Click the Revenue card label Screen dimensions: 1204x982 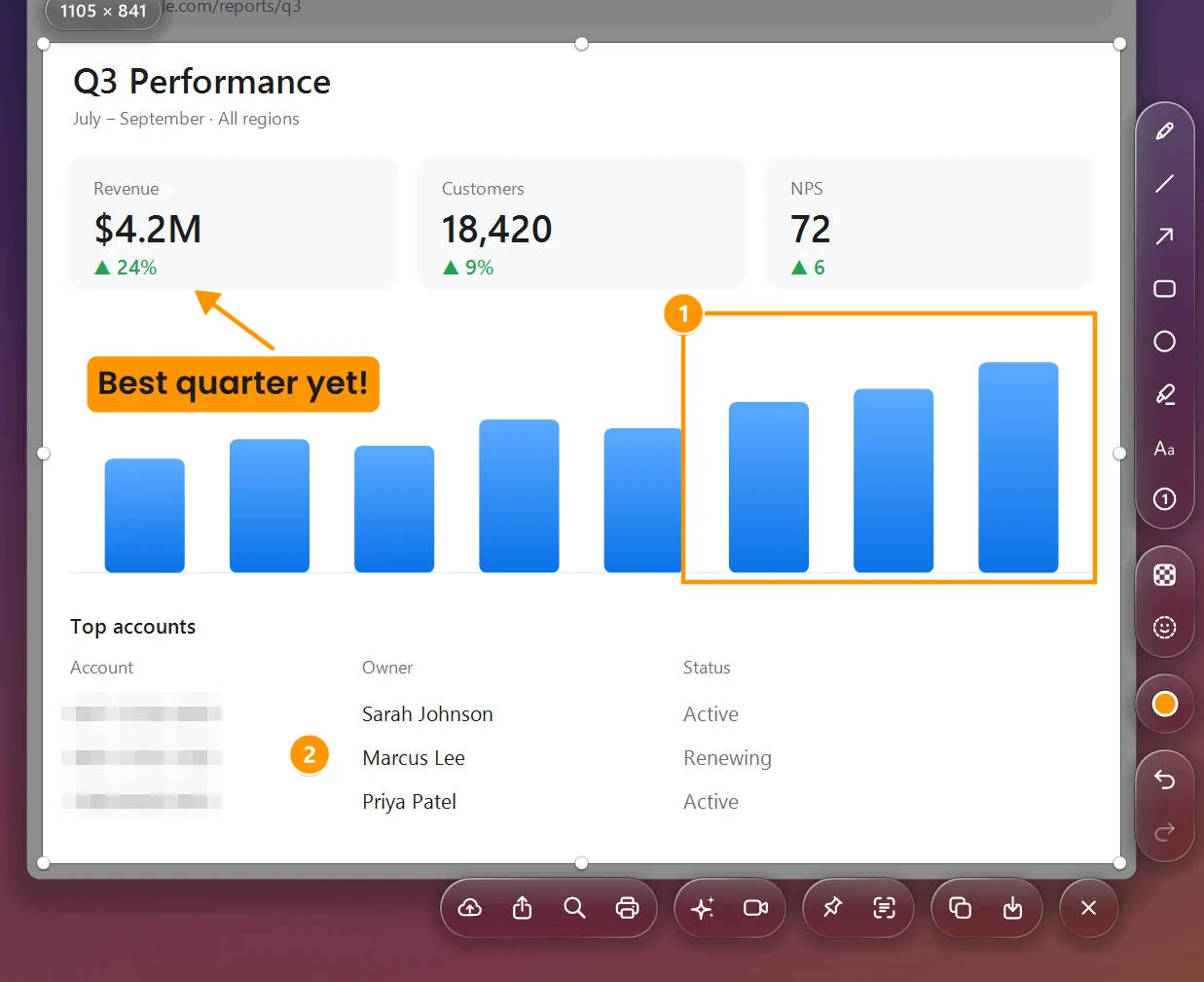tap(127, 189)
